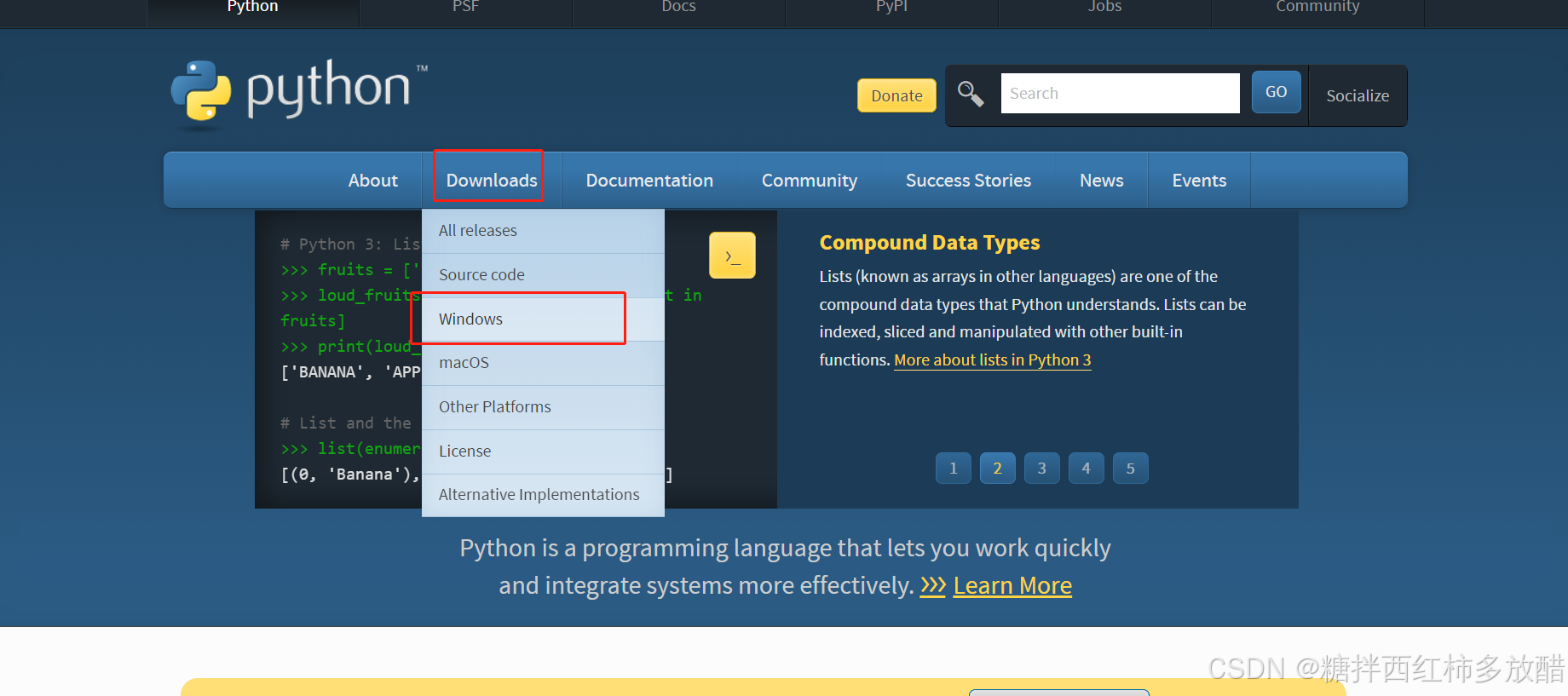Screen dimensions: 1568x696
Task: Select License from Downloads dropdown
Action: coord(543,452)
